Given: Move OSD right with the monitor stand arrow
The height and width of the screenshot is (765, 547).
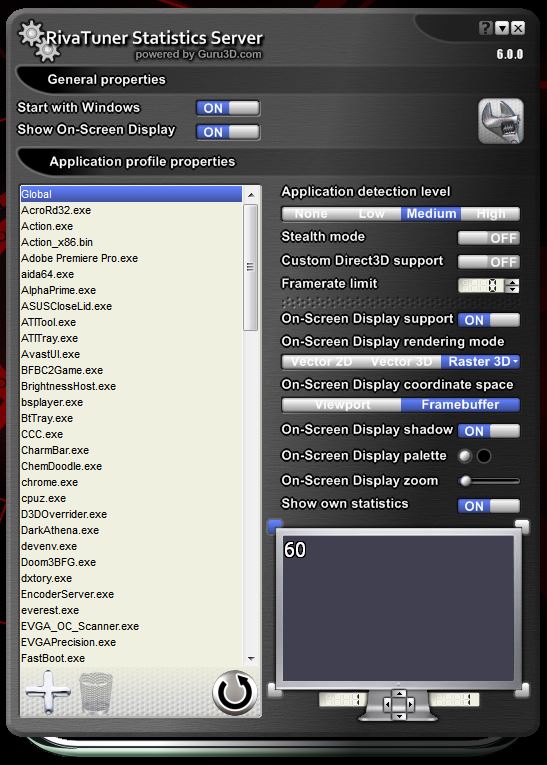Looking at the screenshot, I should [x=410, y=704].
